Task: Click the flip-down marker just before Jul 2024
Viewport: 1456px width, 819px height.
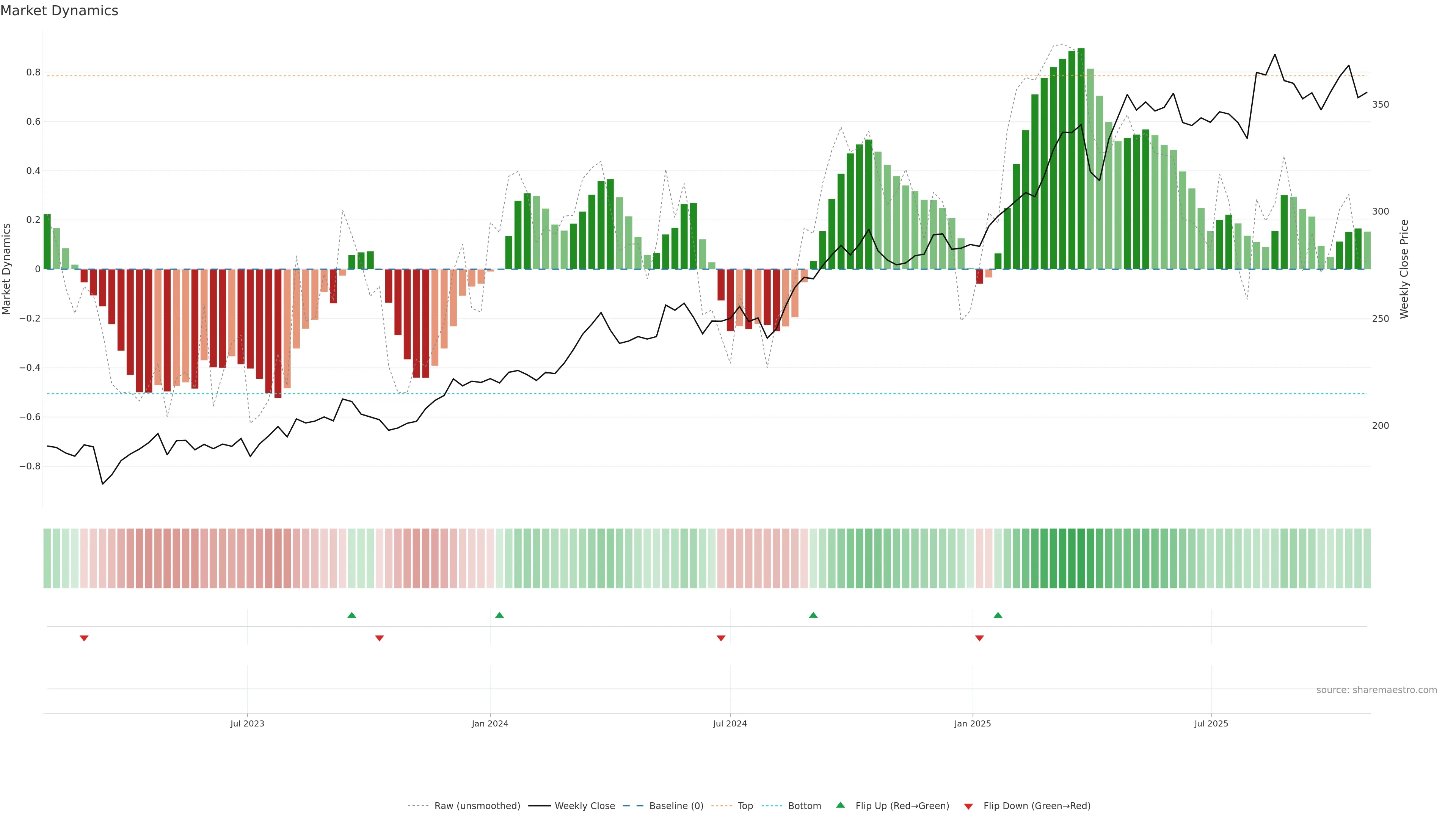Action: (x=721, y=638)
